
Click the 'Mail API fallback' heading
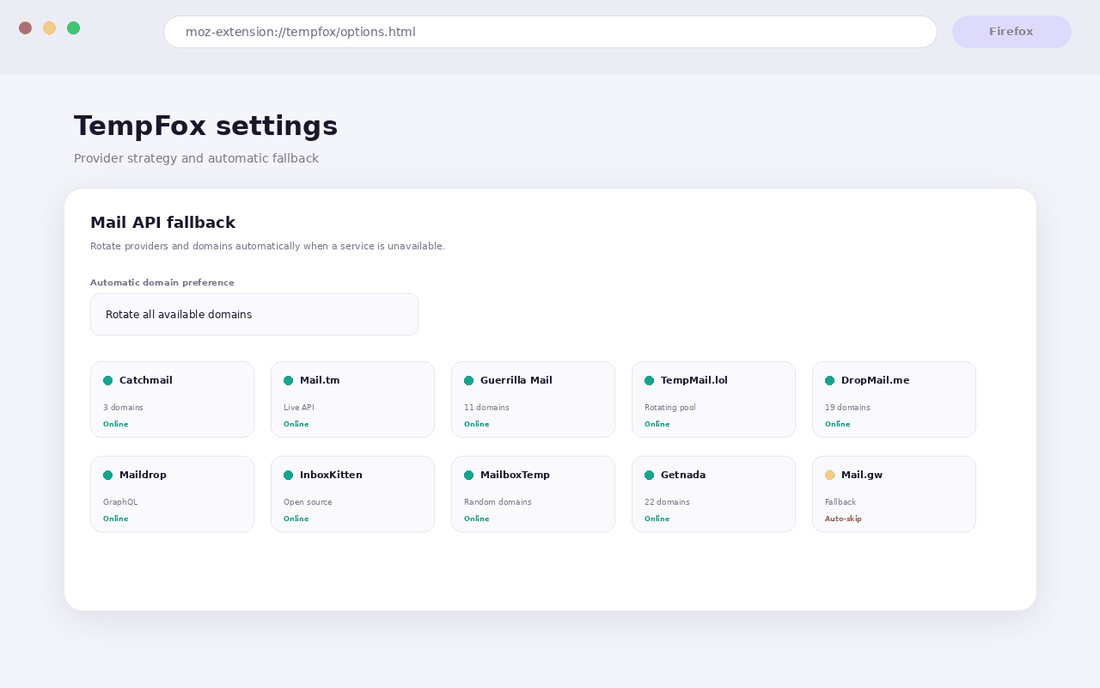(163, 222)
